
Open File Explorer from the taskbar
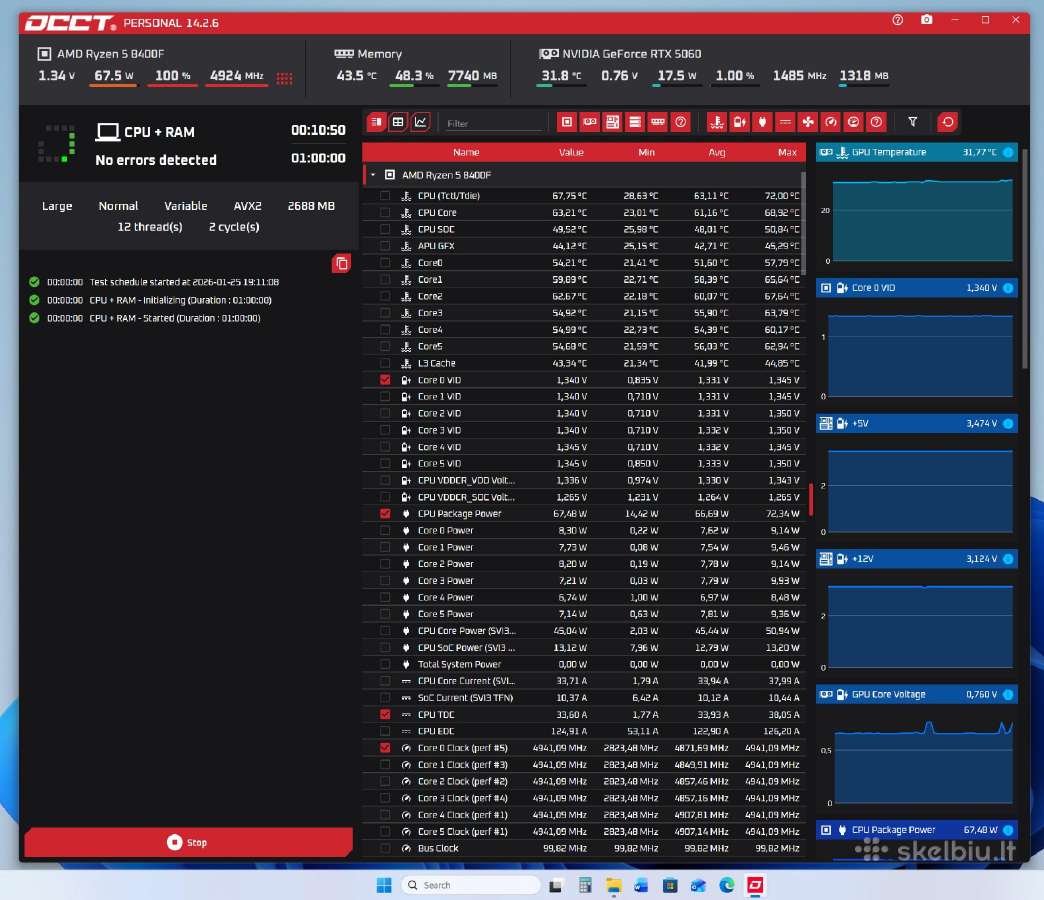[613, 885]
